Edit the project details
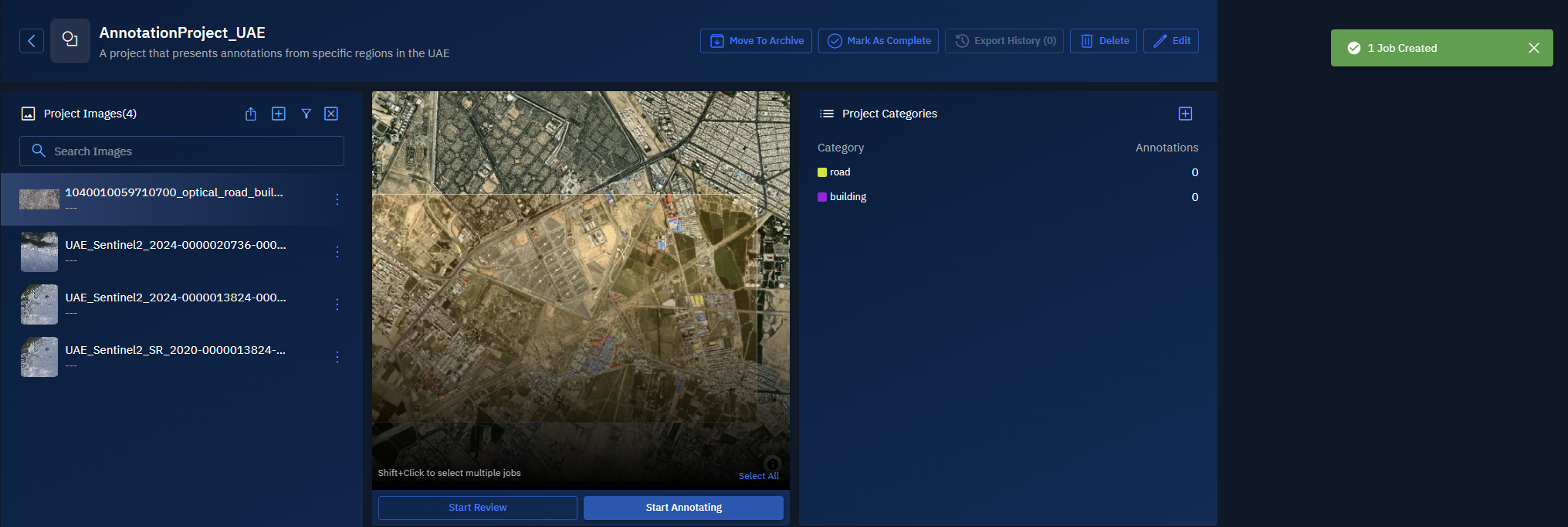Screen dimensions: 1568x527 (1170, 41)
